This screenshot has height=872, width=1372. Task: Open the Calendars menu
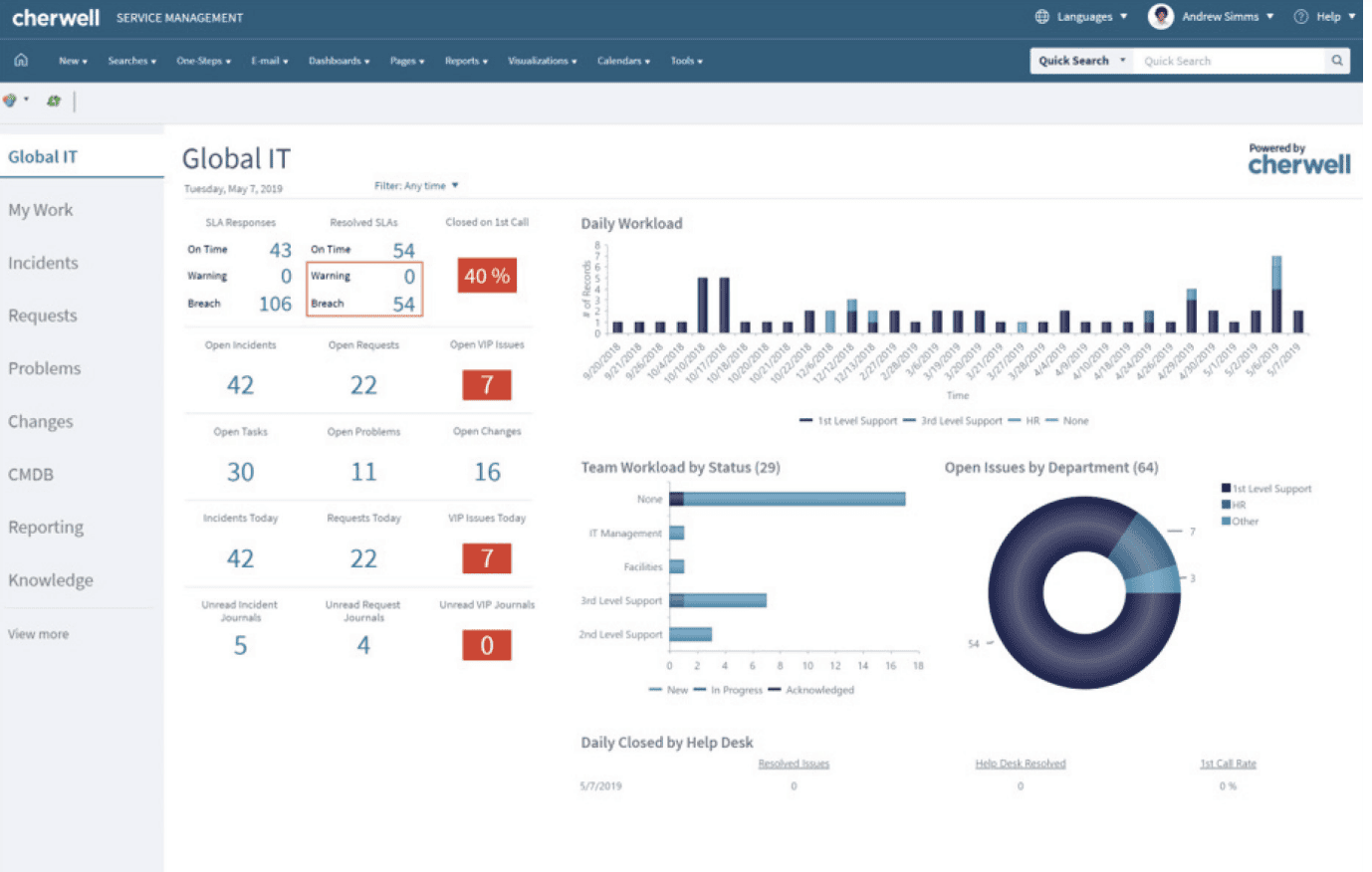pyautogui.click(x=623, y=61)
